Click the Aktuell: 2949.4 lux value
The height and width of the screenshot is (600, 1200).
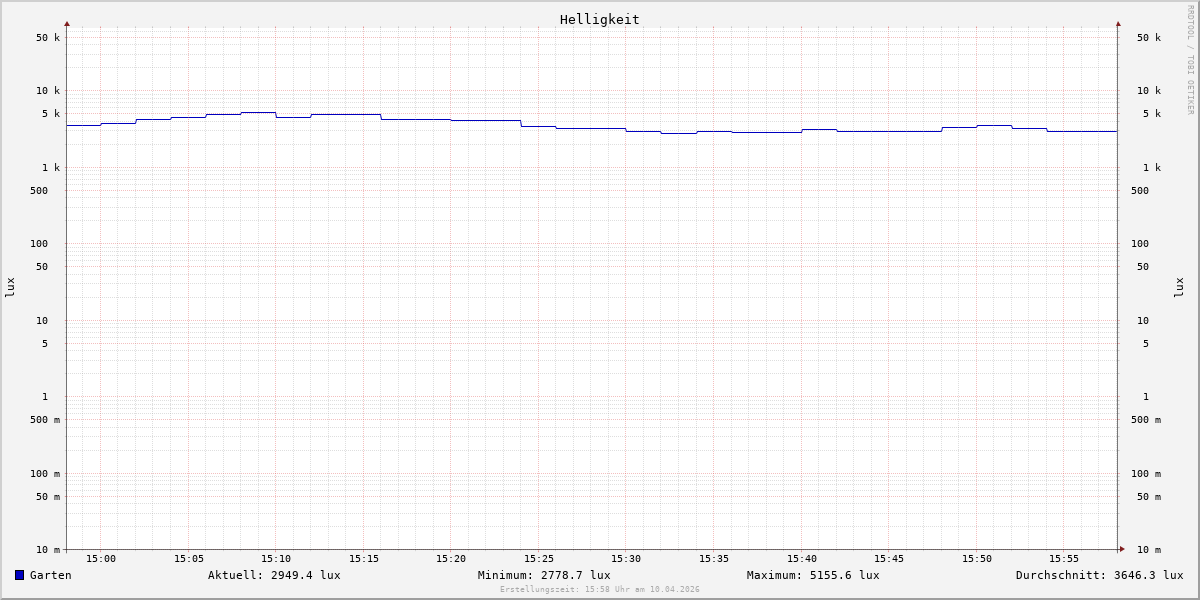pos(274,575)
